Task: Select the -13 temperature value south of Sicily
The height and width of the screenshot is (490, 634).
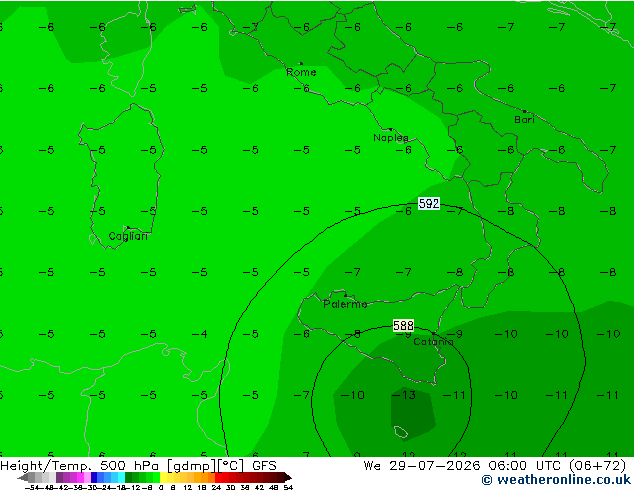Action: tap(404, 395)
